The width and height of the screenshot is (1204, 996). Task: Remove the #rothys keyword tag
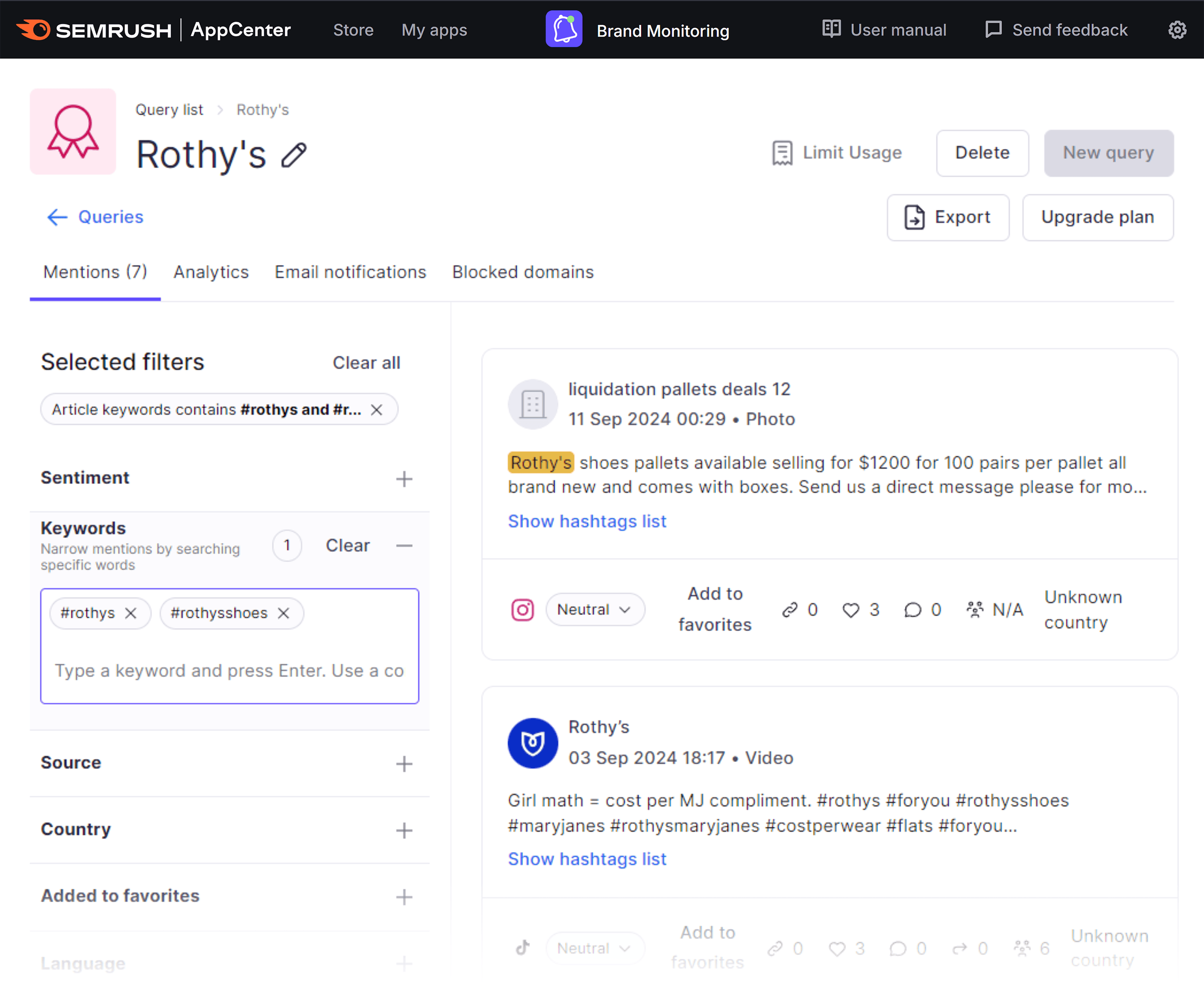tap(131, 613)
